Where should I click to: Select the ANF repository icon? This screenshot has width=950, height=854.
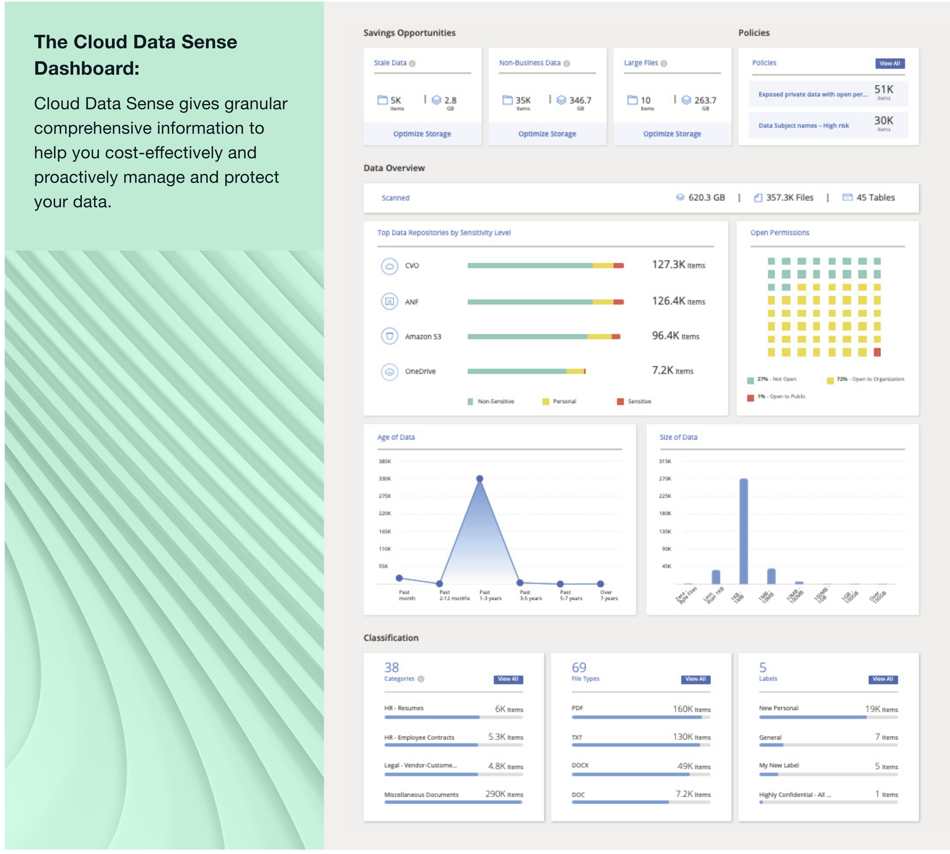389,301
